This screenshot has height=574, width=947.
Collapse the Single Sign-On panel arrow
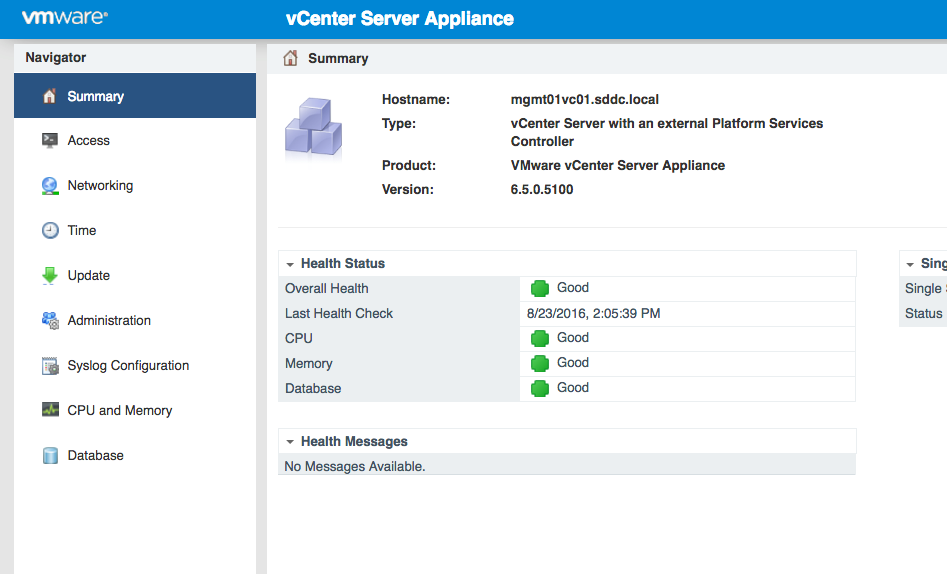[x=910, y=264]
